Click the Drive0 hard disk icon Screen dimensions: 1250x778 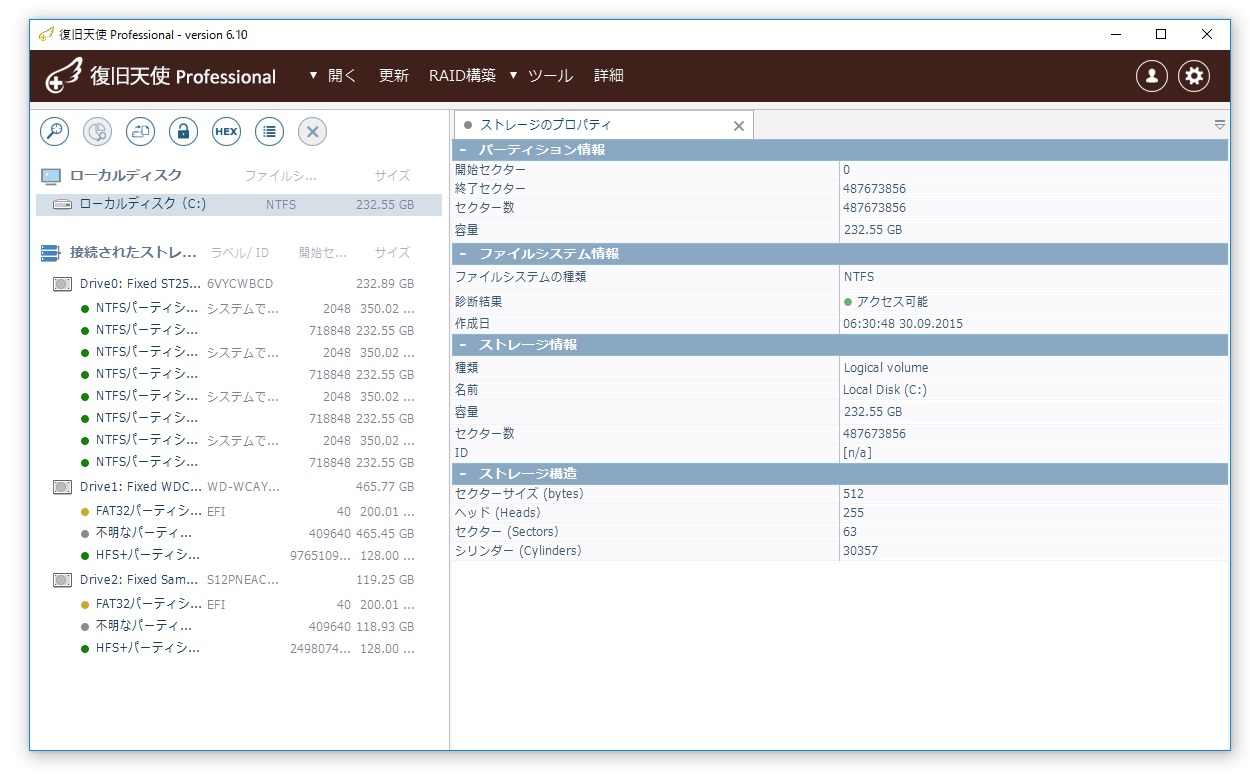click(x=62, y=284)
